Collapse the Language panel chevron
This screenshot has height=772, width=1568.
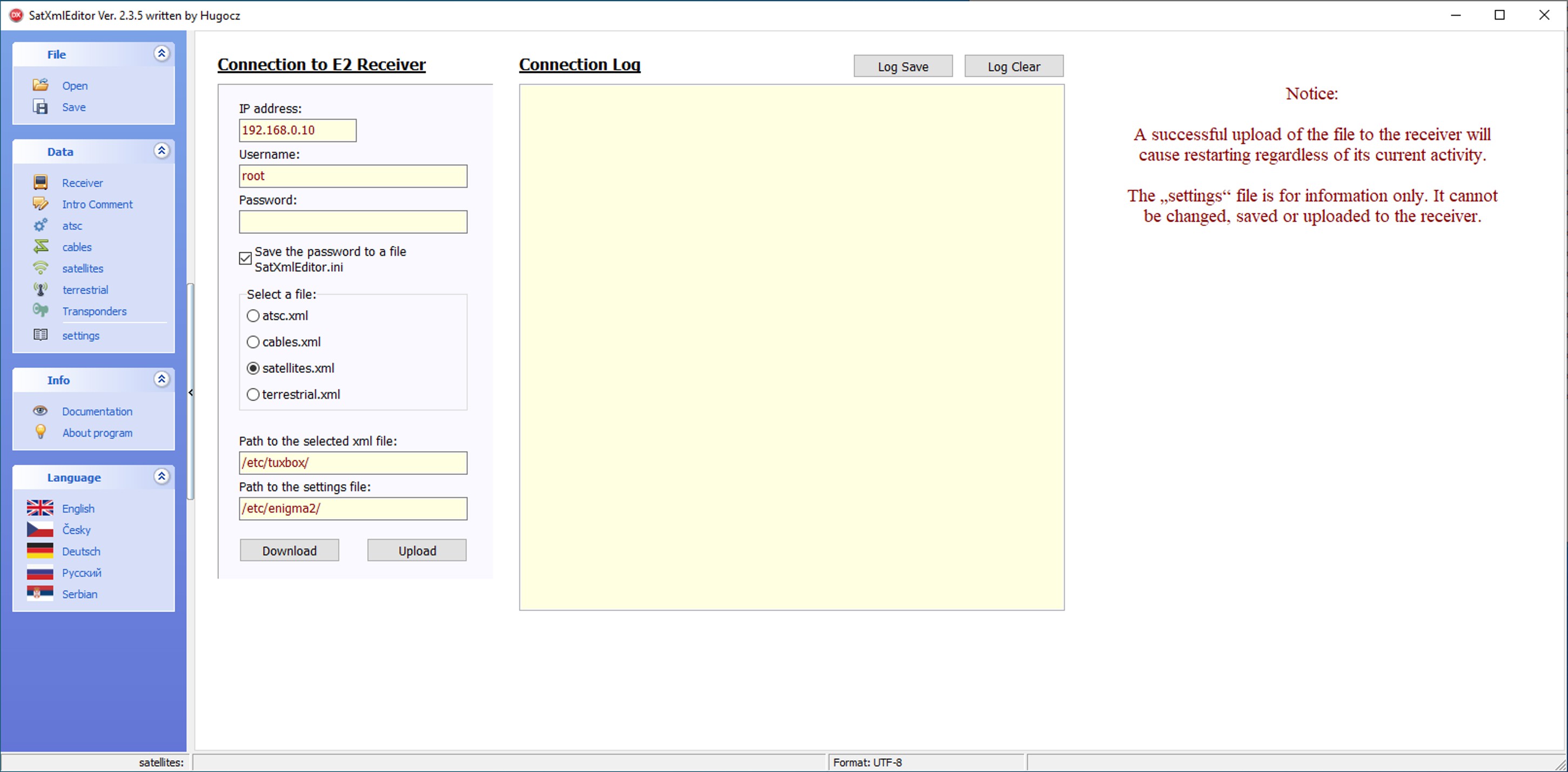click(x=162, y=476)
